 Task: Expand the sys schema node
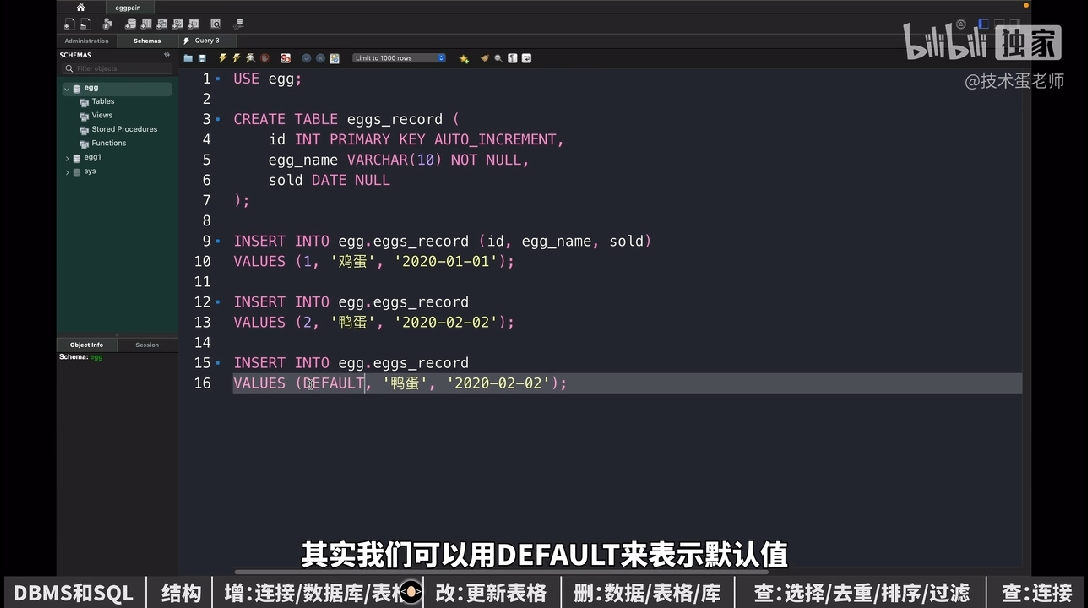[x=67, y=172]
